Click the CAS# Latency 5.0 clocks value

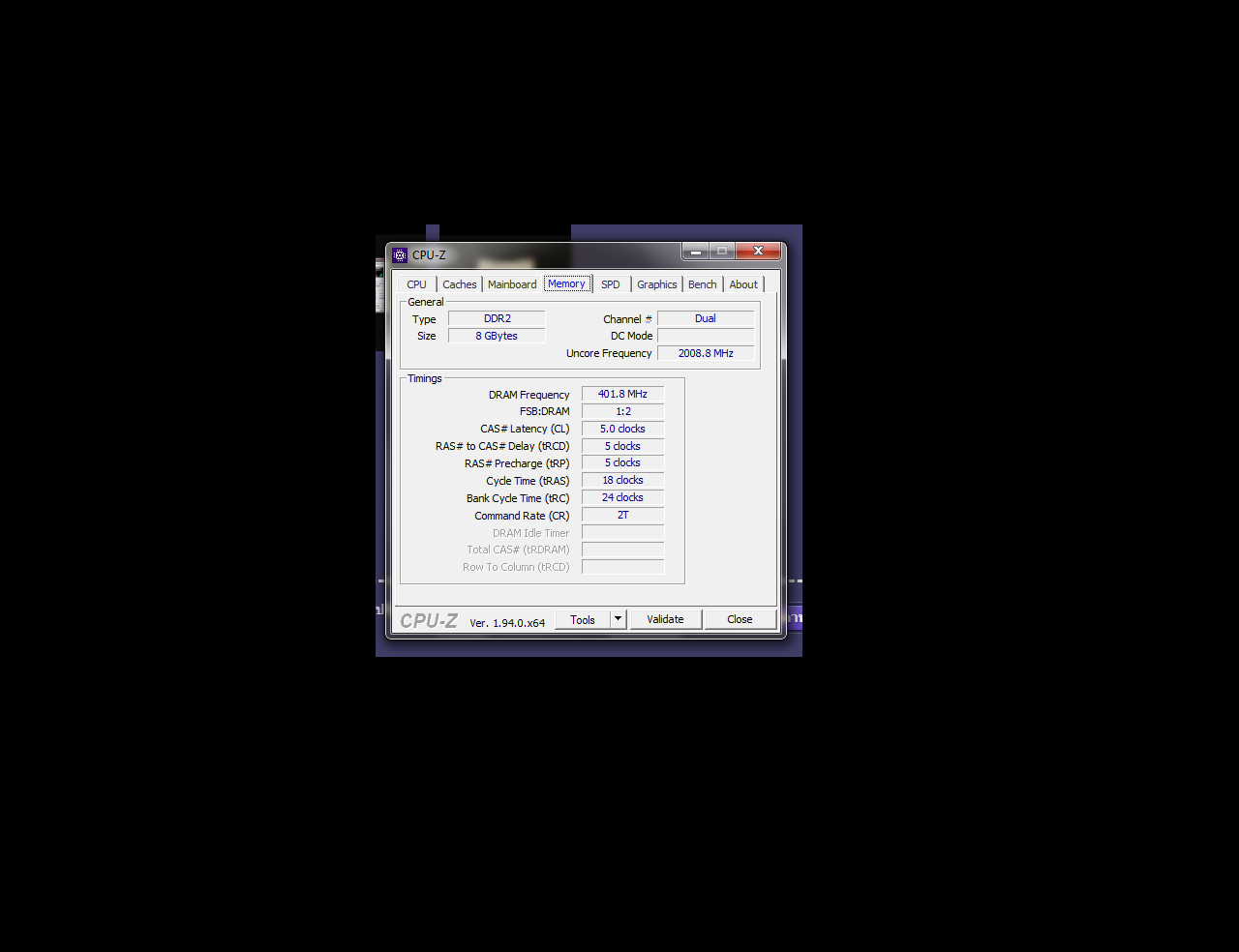[623, 429]
